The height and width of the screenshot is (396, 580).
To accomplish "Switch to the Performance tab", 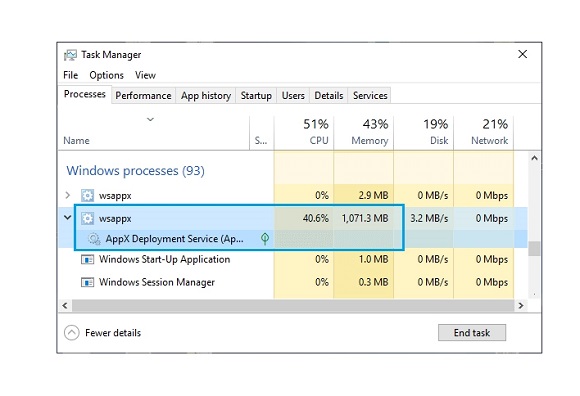I will click(143, 95).
